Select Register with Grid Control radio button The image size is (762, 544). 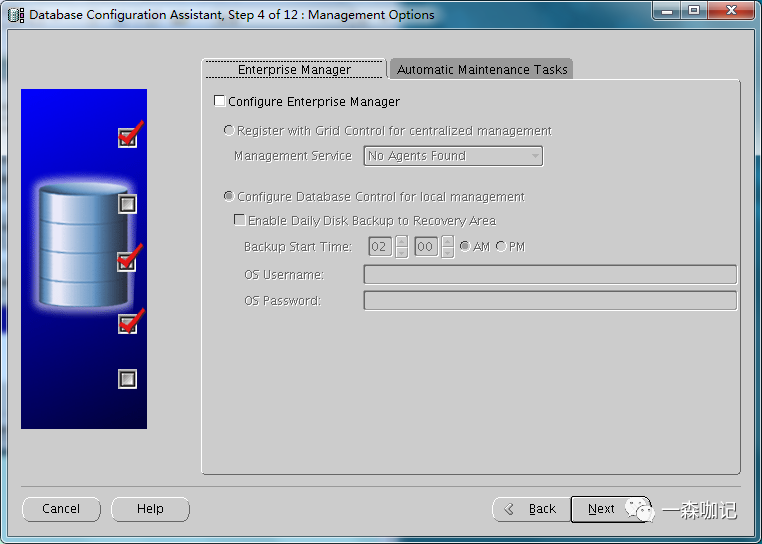(228, 130)
